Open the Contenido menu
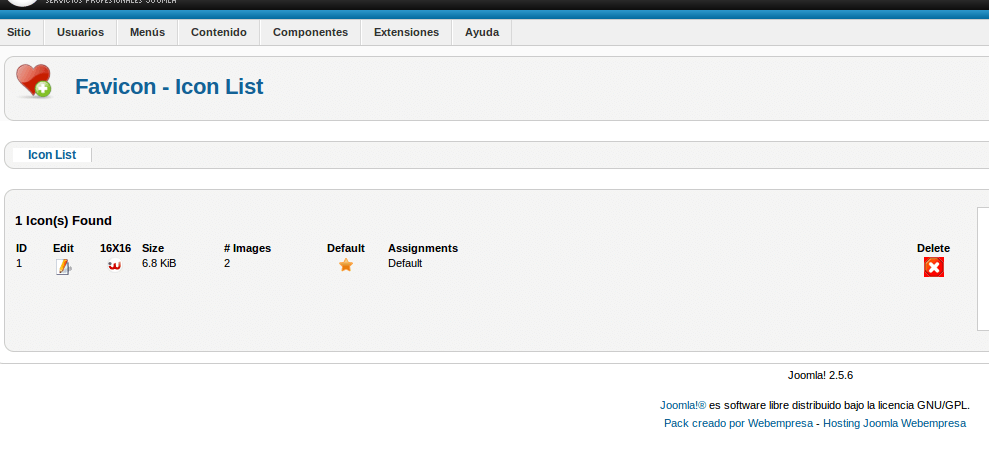 click(x=219, y=32)
